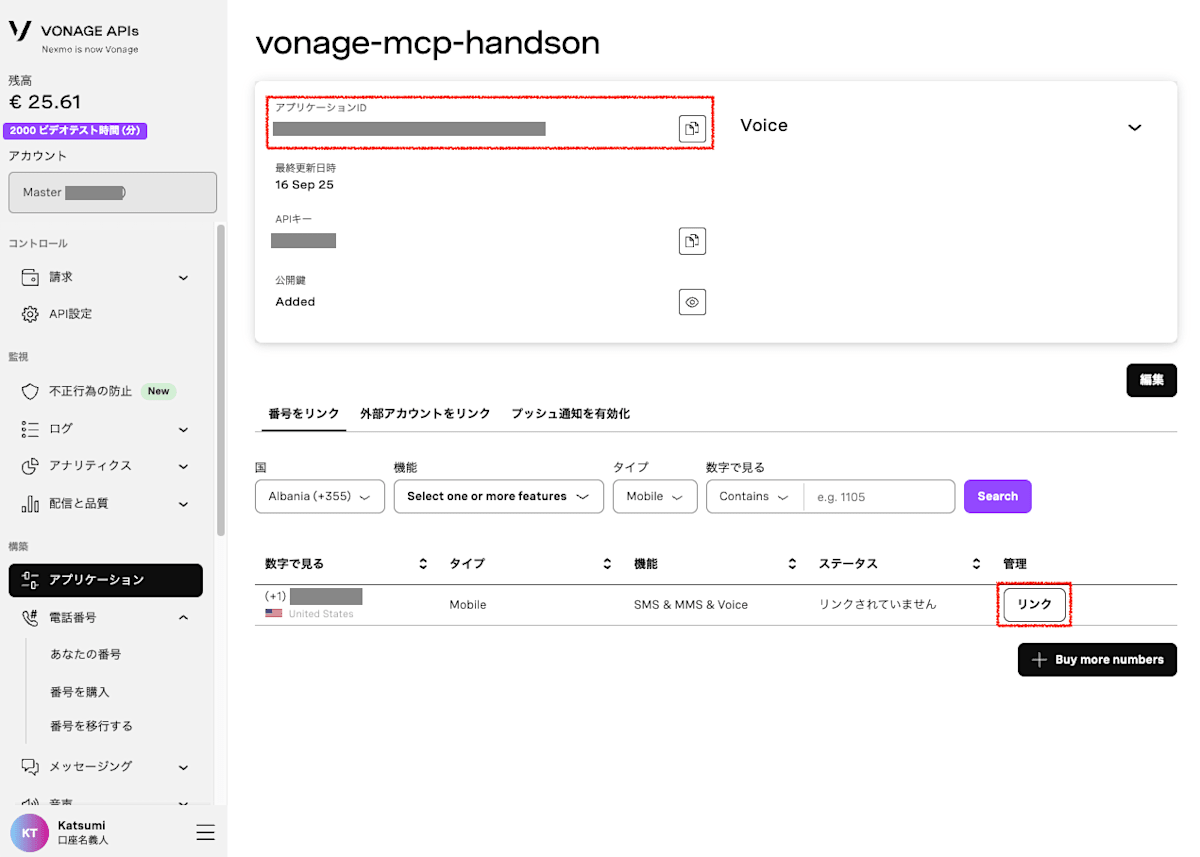This screenshot has height=857, width=1200.
Task: Collapse the 電話番号 menu chevron
Action: coord(183,618)
